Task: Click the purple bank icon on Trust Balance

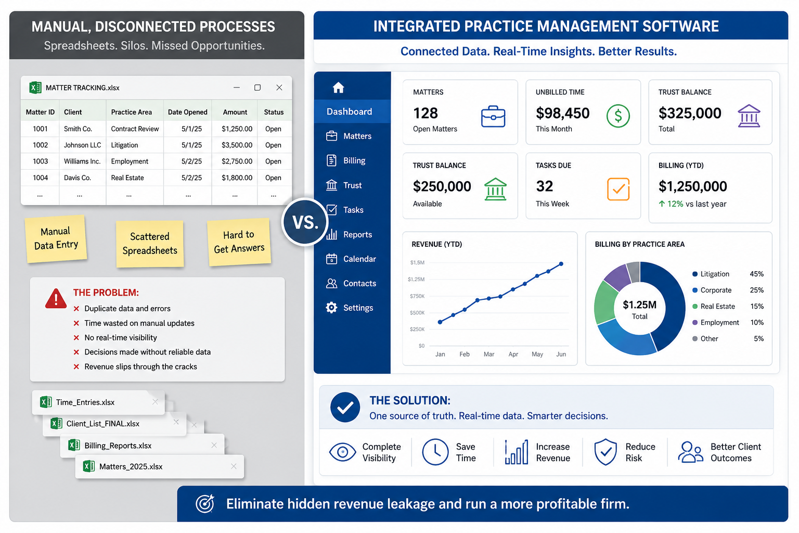Action: pyautogui.click(x=749, y=116)
